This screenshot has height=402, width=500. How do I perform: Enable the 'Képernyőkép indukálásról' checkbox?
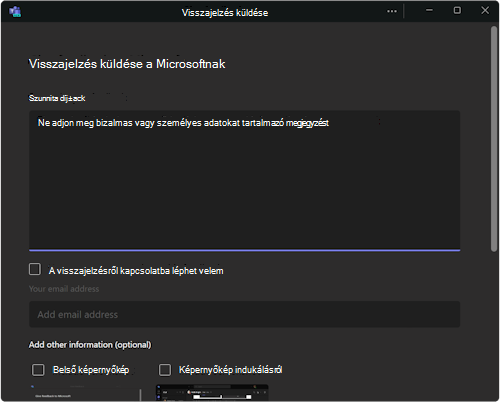tap(165, 370)
